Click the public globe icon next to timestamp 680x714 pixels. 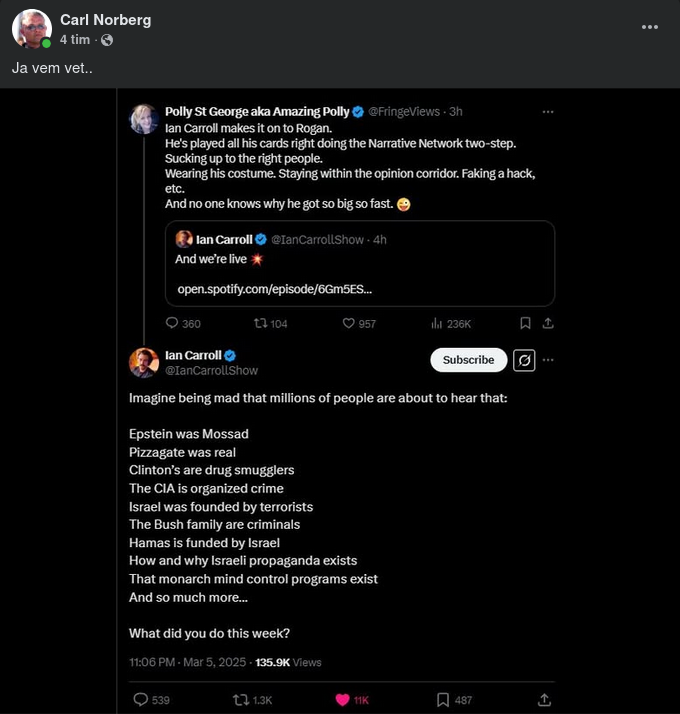pos(107,40)
